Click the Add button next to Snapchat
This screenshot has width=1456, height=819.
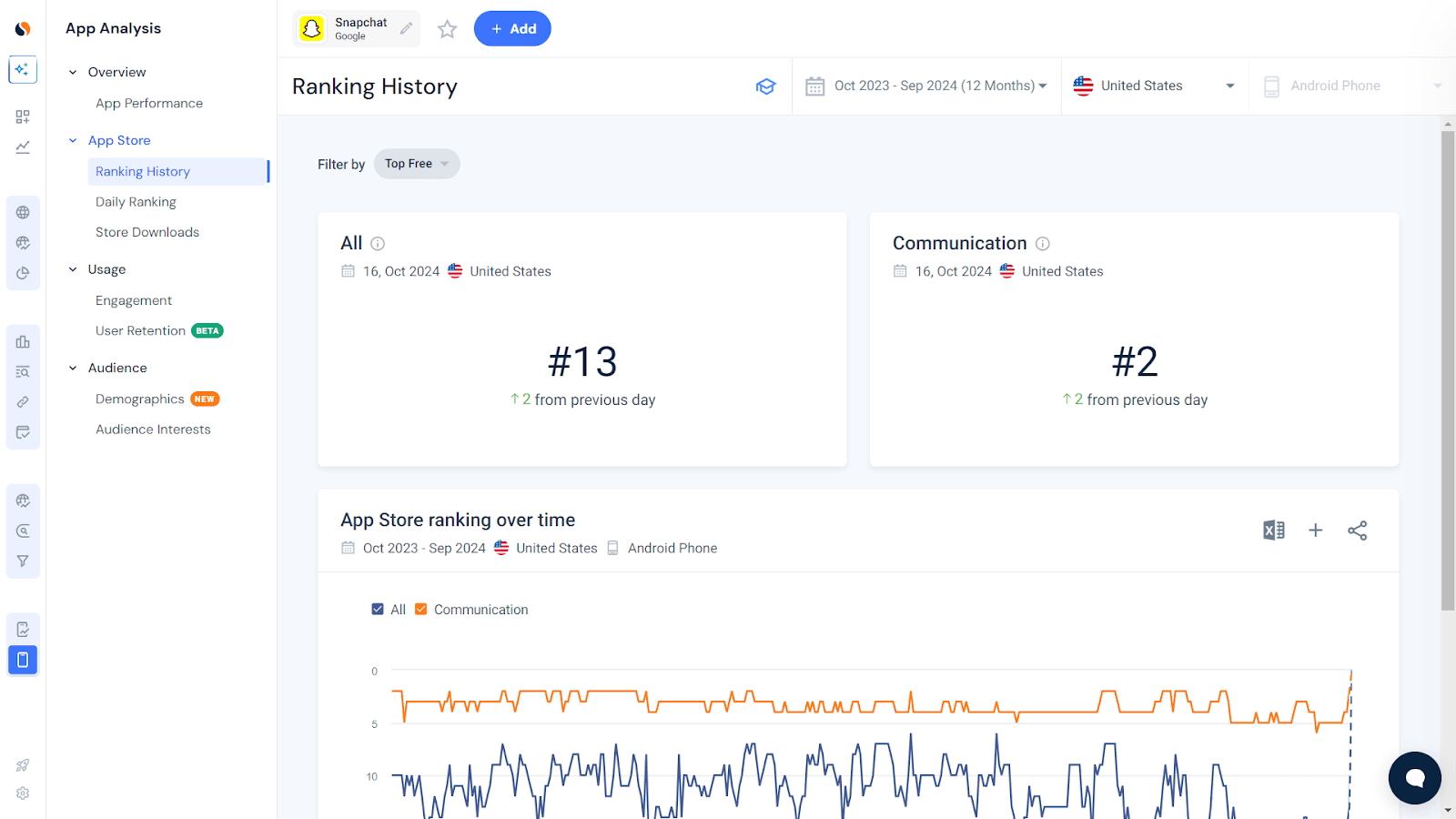point(512,28)
